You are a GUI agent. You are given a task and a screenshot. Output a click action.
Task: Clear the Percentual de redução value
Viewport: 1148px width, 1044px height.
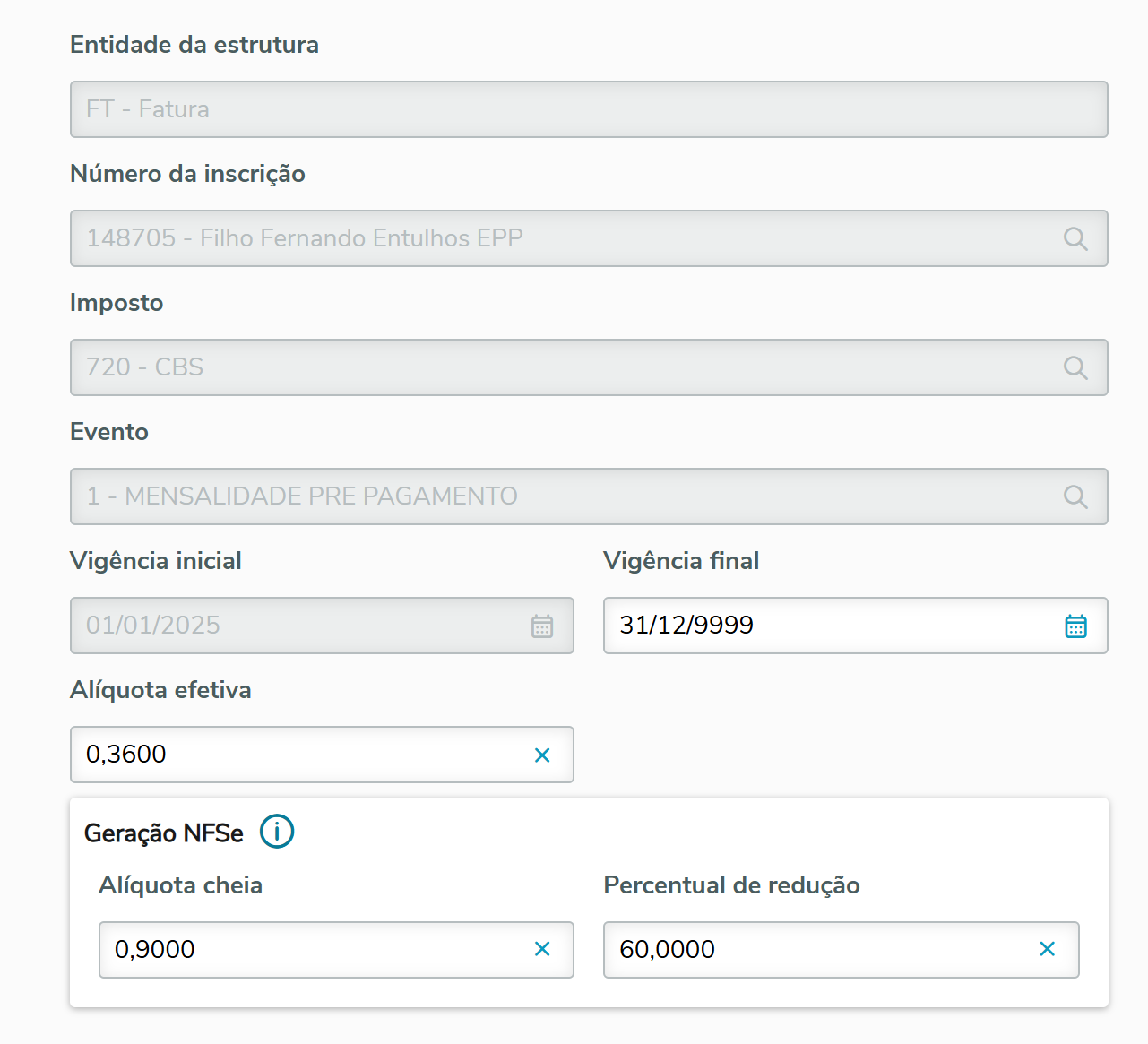click(1047, 949)
